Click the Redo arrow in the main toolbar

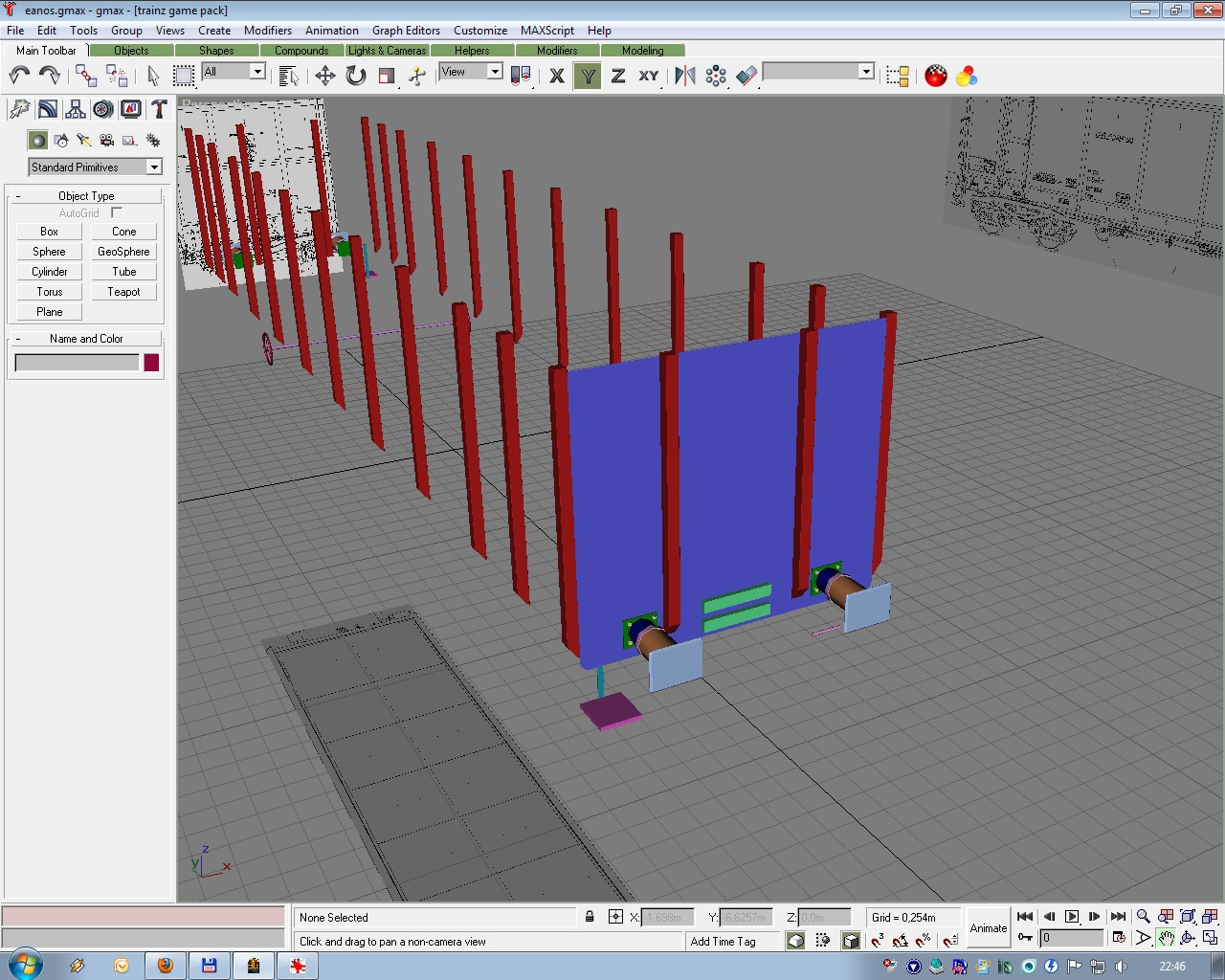click(49, 76)
